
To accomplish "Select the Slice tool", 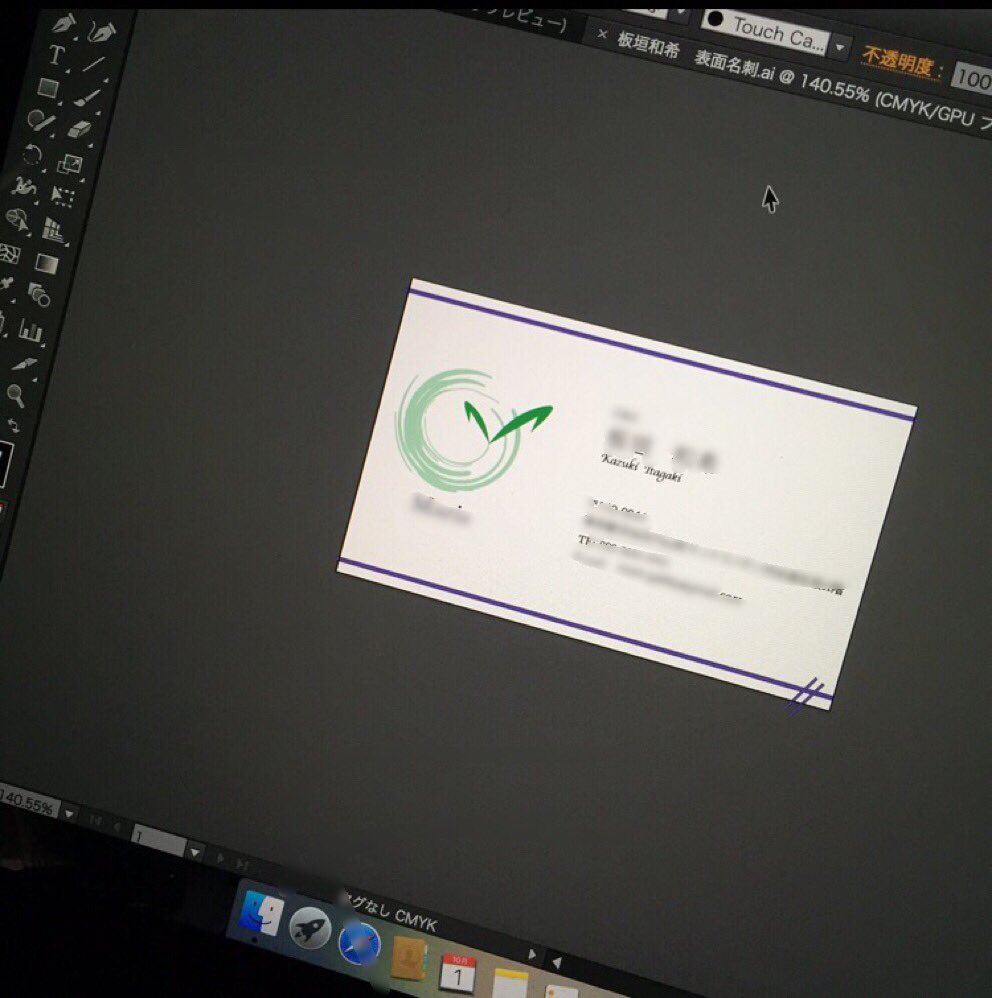I will 24,365.
